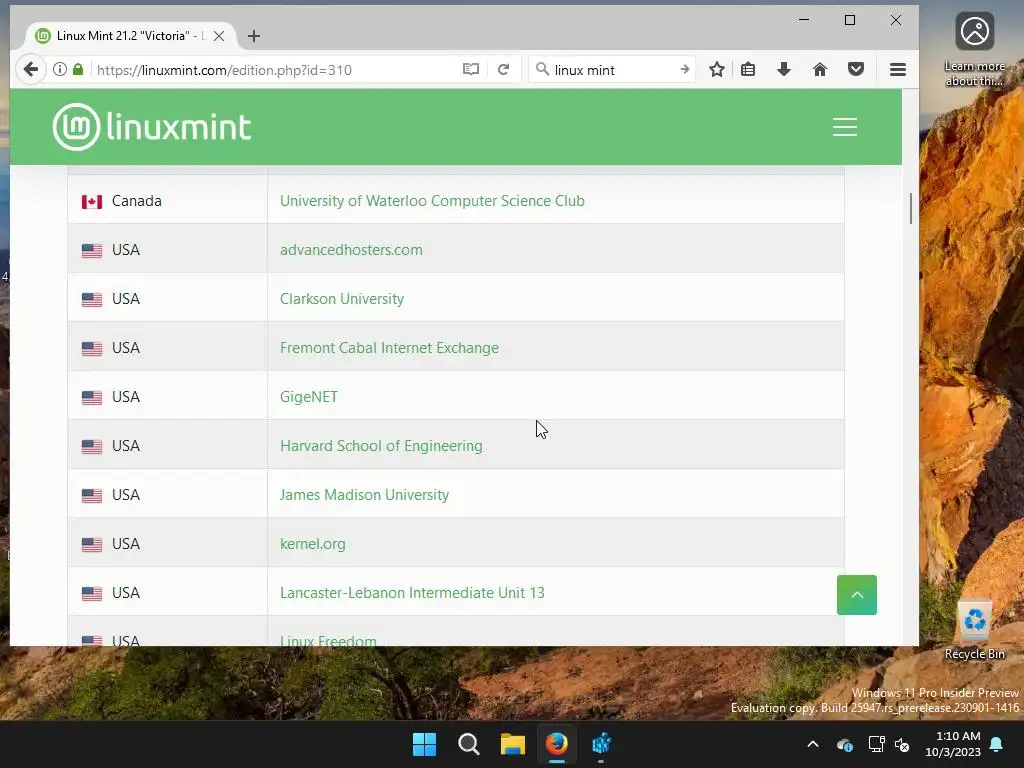Open Fremont Cabal Internet Exchange mirror
This screenshot has width=1024, height=768.
389,347
